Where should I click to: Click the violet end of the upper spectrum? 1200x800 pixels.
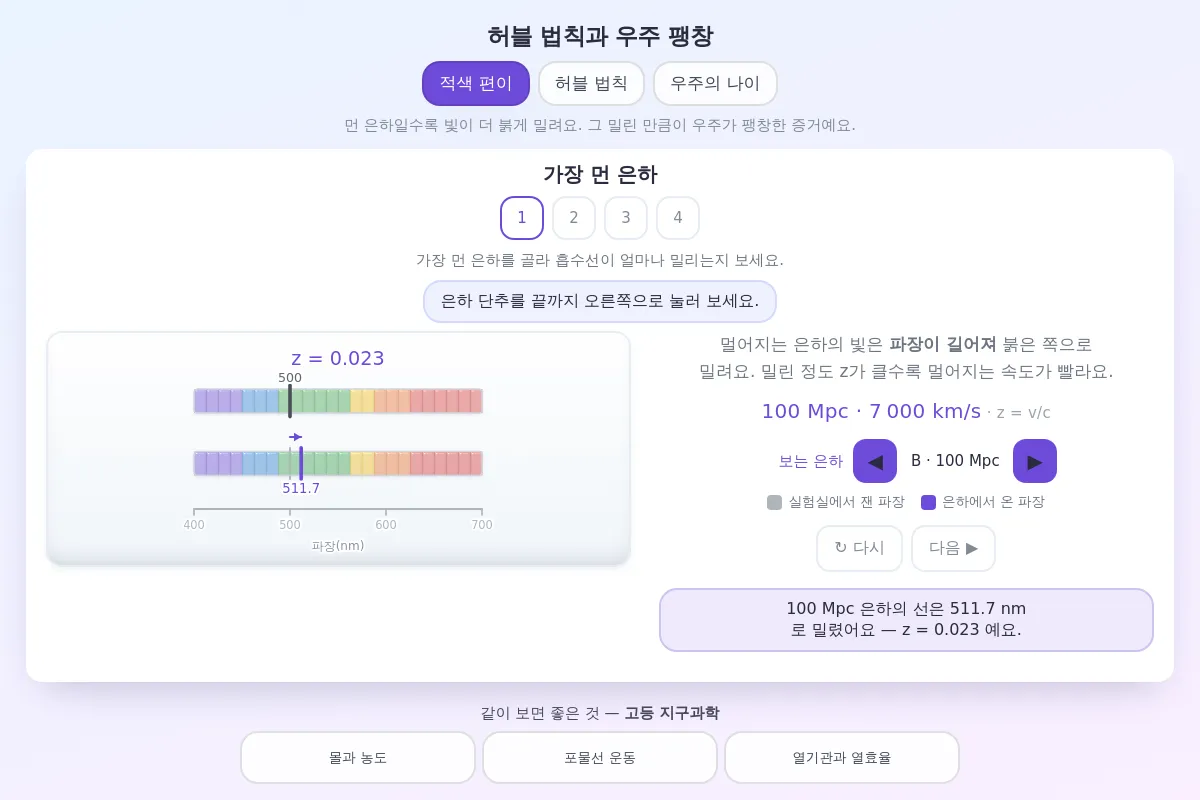tap(200, 401)
